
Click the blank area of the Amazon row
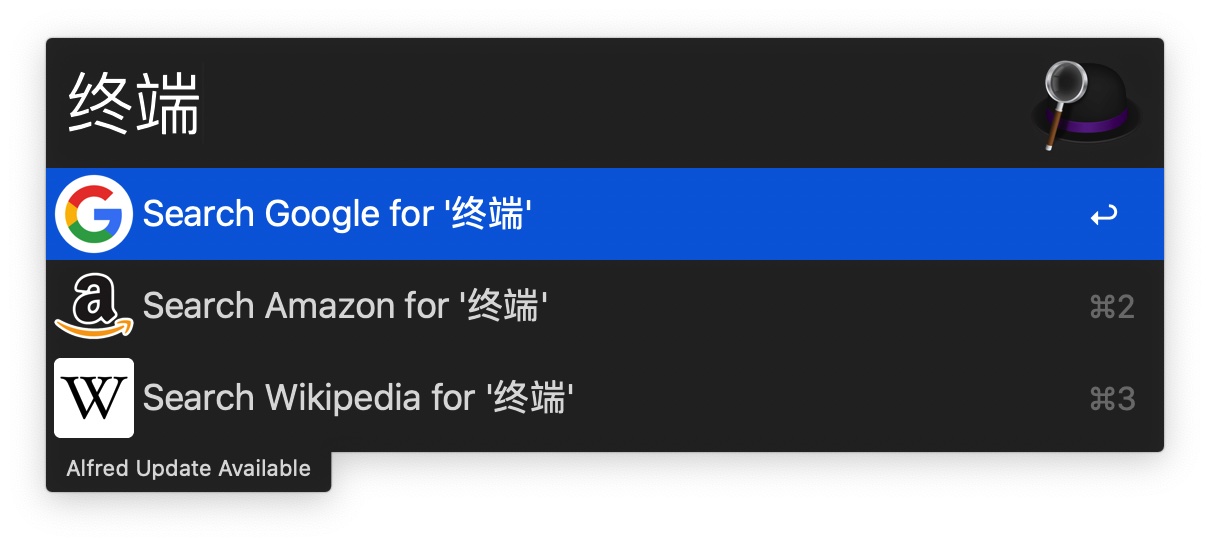(810, 306)
